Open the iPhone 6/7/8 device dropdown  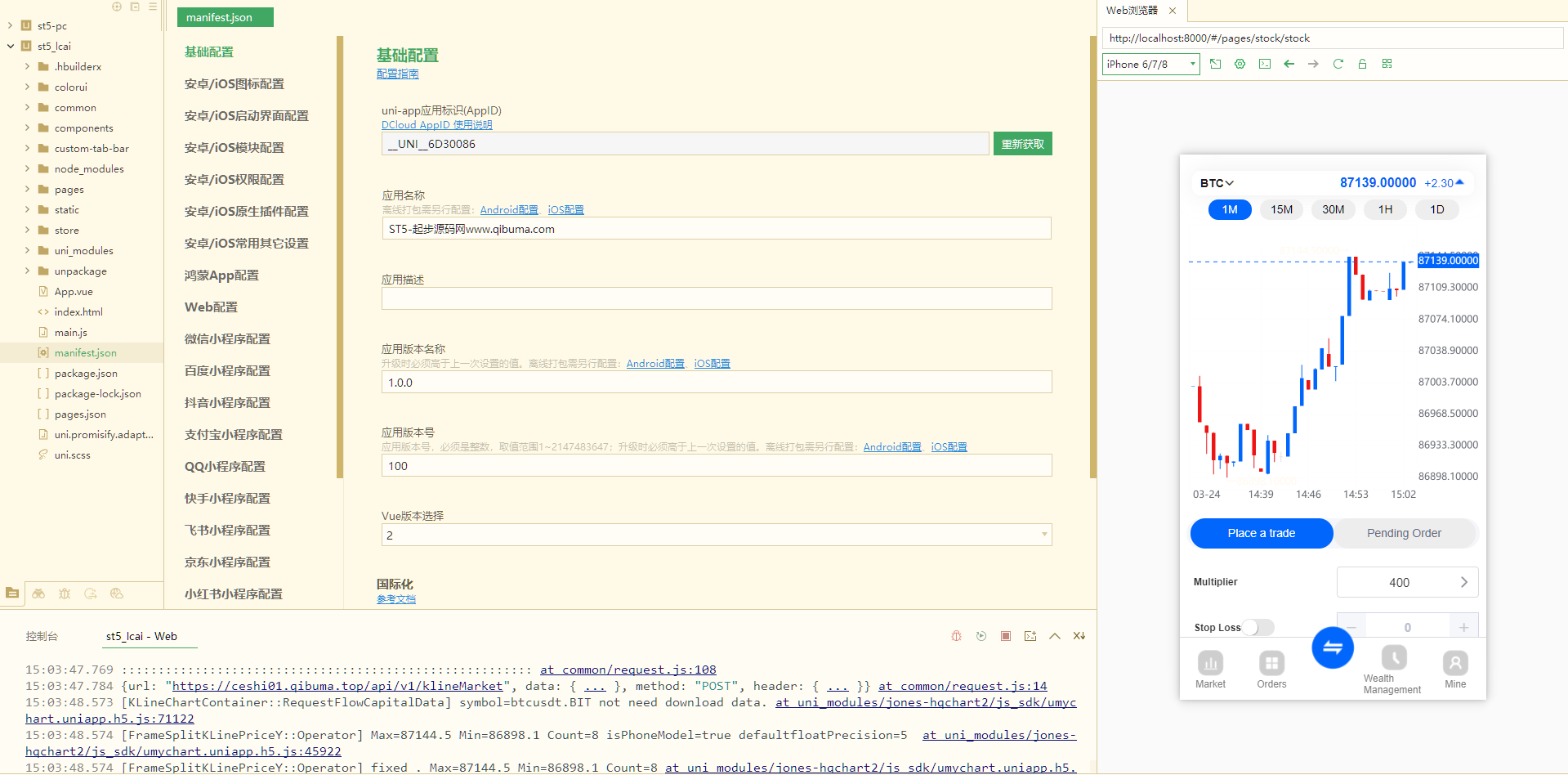coord(1150,64)
